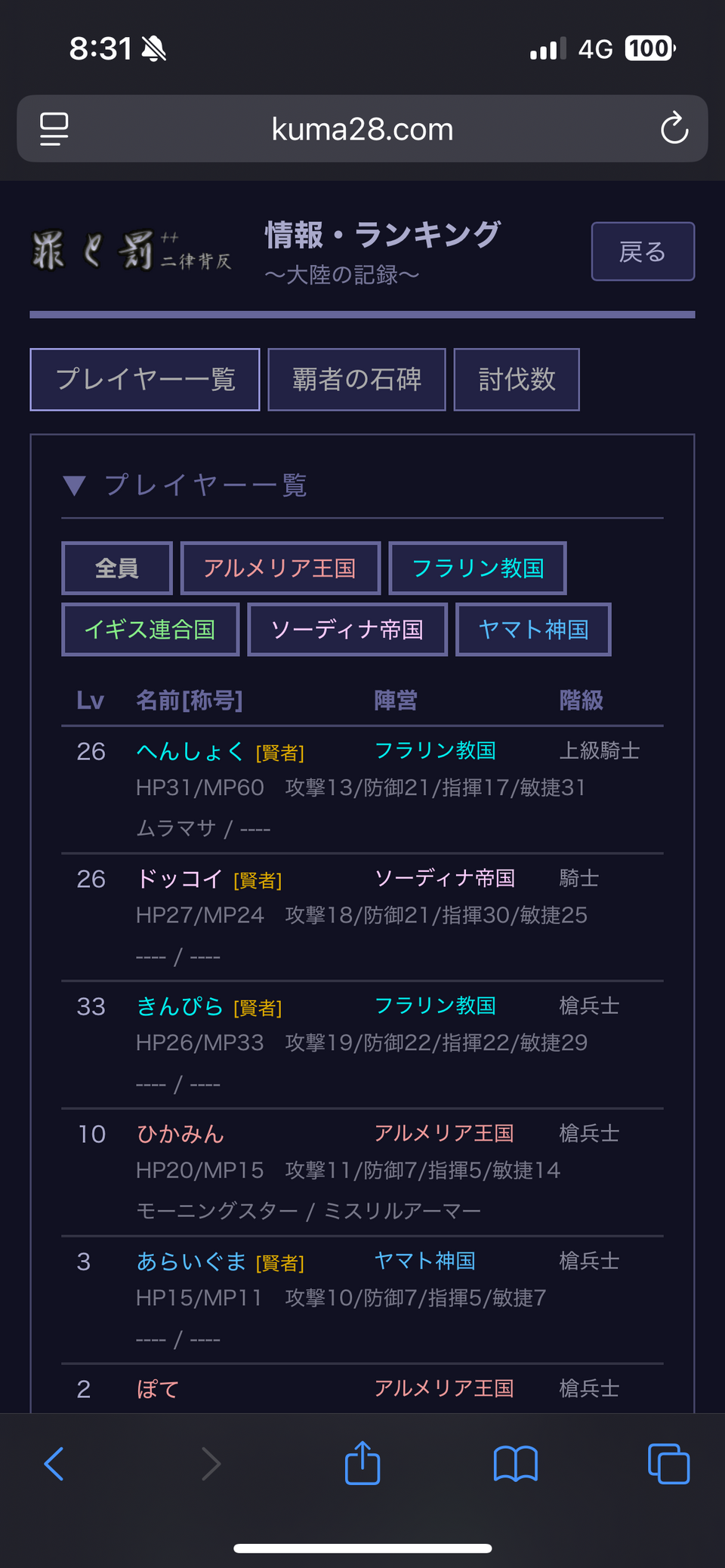Tap the Safari back arrow
Image resolution: width=725 pixels, height=1568 pixels.
click(x=54, y=1464)
